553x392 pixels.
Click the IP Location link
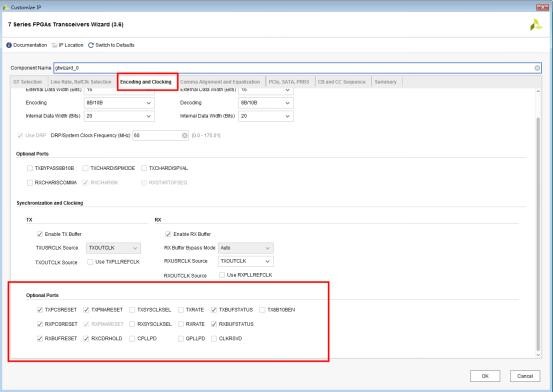[x=71, y=45]
